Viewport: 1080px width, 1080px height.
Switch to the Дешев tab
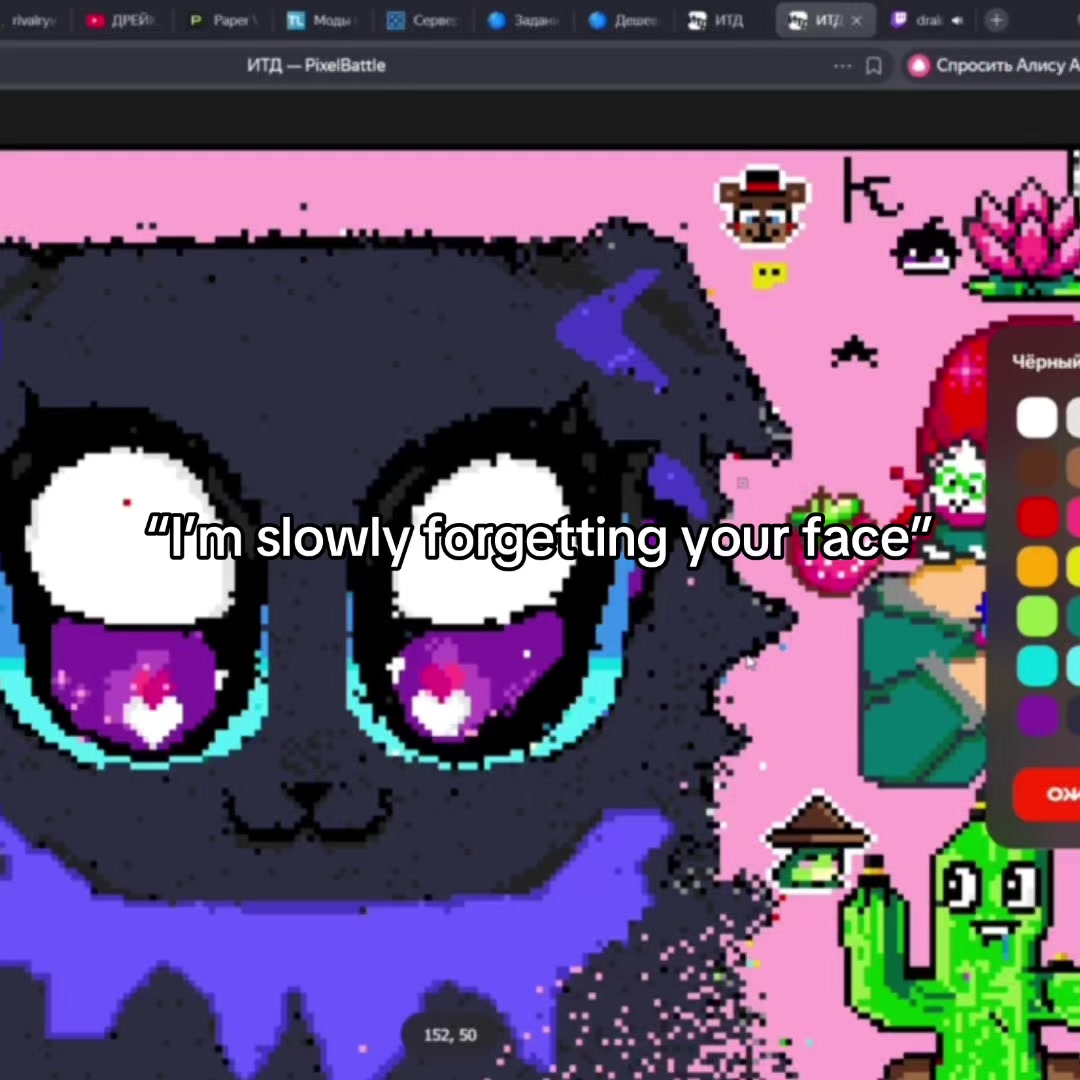[x=624, y=21]
